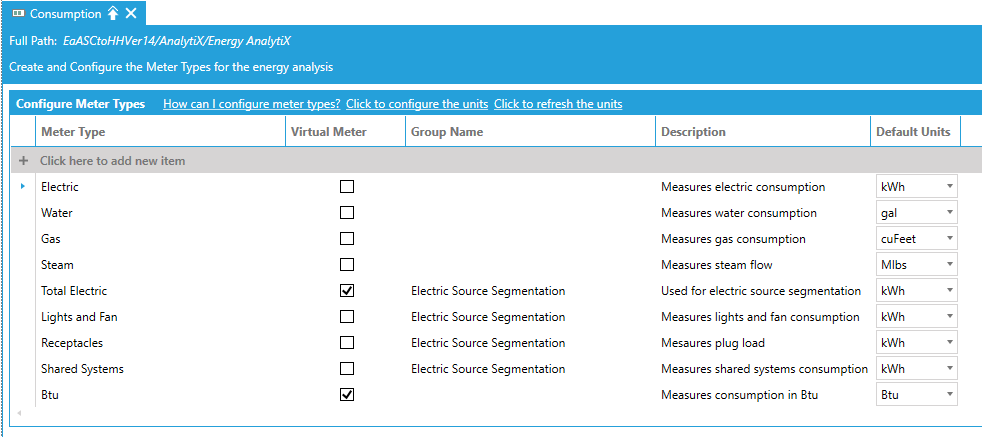The width and height of the screenshot is (982, 437).
Task: Sort by the Meter Type column header
Action: coord(73,132)
